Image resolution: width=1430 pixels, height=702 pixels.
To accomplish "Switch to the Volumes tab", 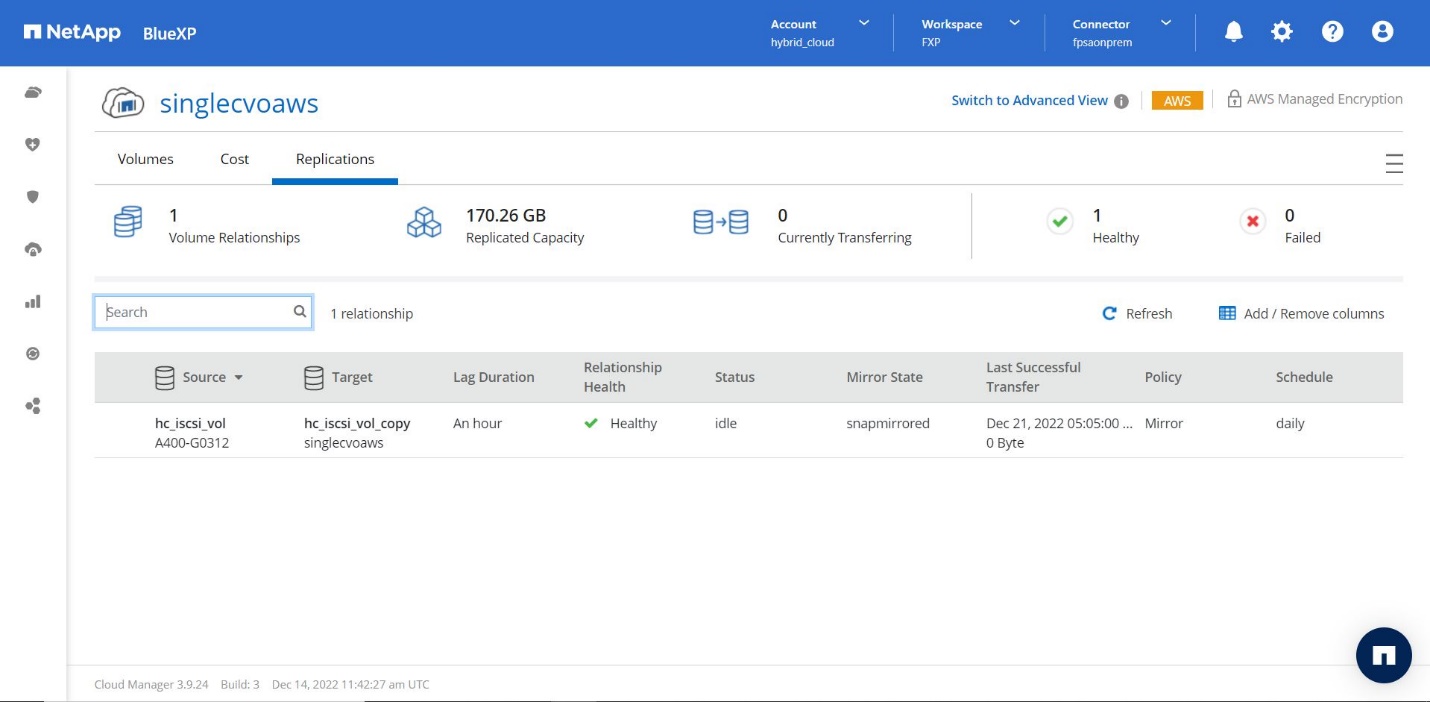I will [x=145, y=159].
